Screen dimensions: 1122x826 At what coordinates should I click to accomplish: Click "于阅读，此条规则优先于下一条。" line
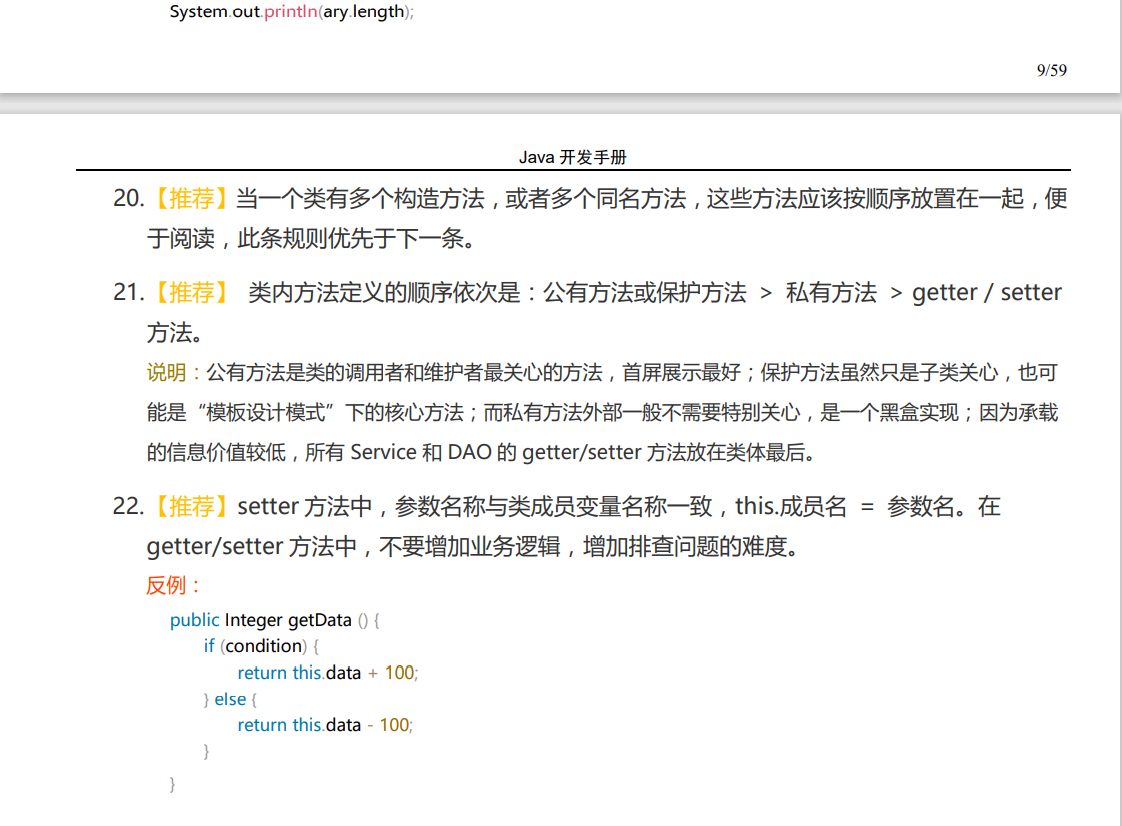pos(312,238)
